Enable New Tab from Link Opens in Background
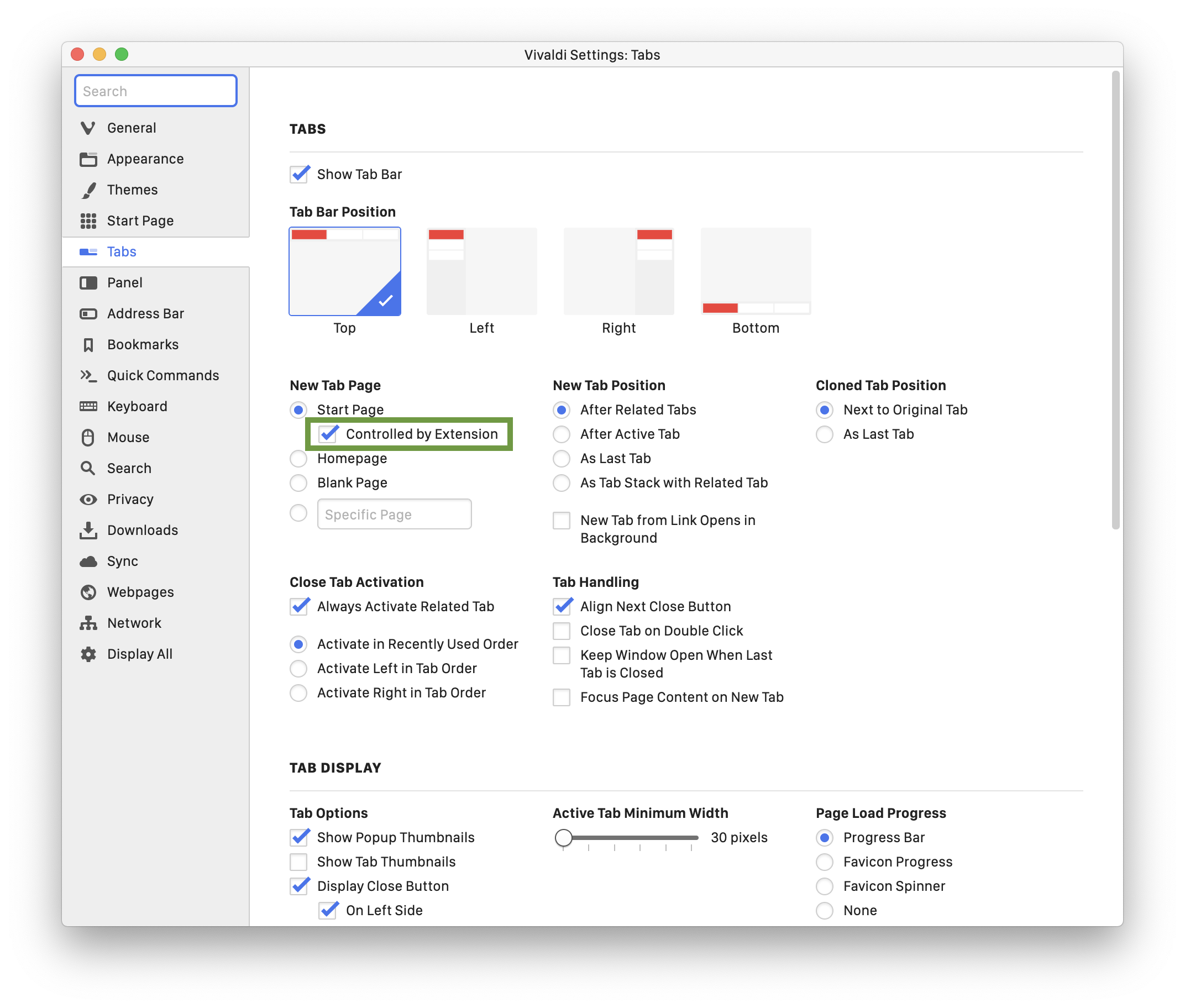 point(562,521)
